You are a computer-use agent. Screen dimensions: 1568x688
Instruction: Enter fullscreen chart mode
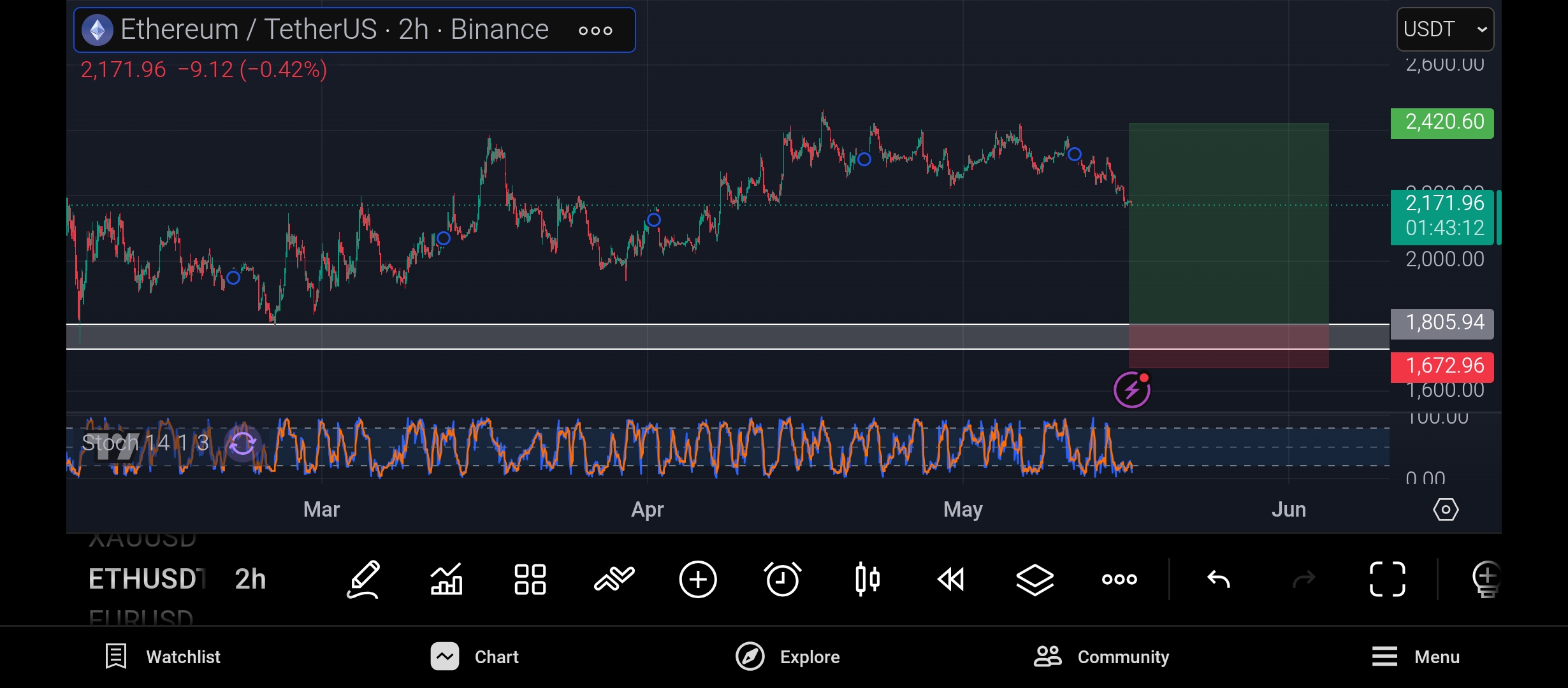click(1388, 579)
